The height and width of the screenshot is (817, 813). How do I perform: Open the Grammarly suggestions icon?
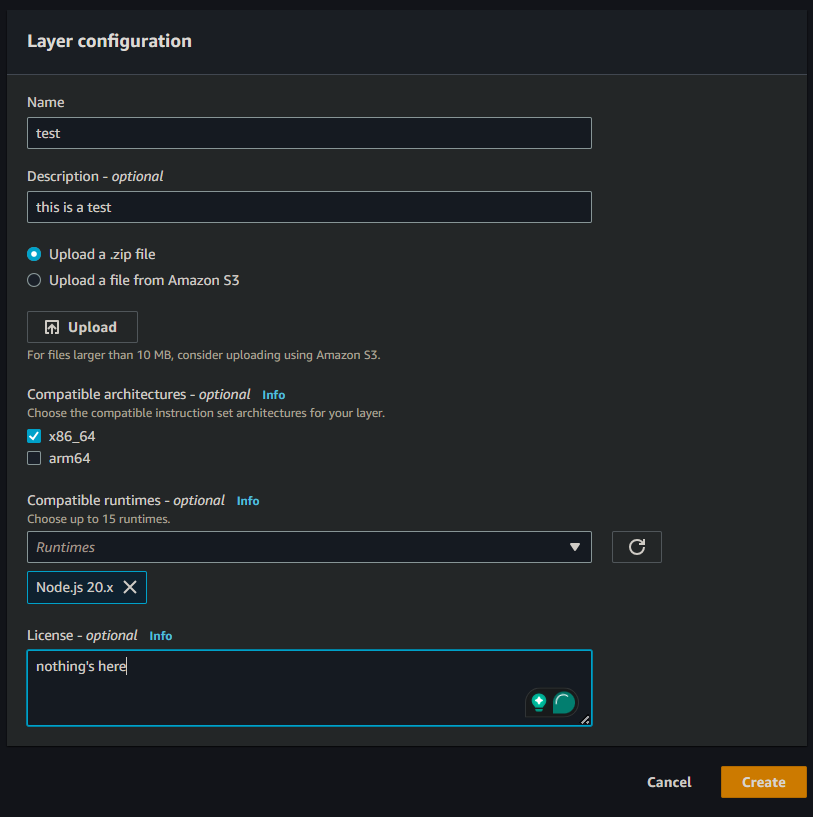click(x=564, y=703)
